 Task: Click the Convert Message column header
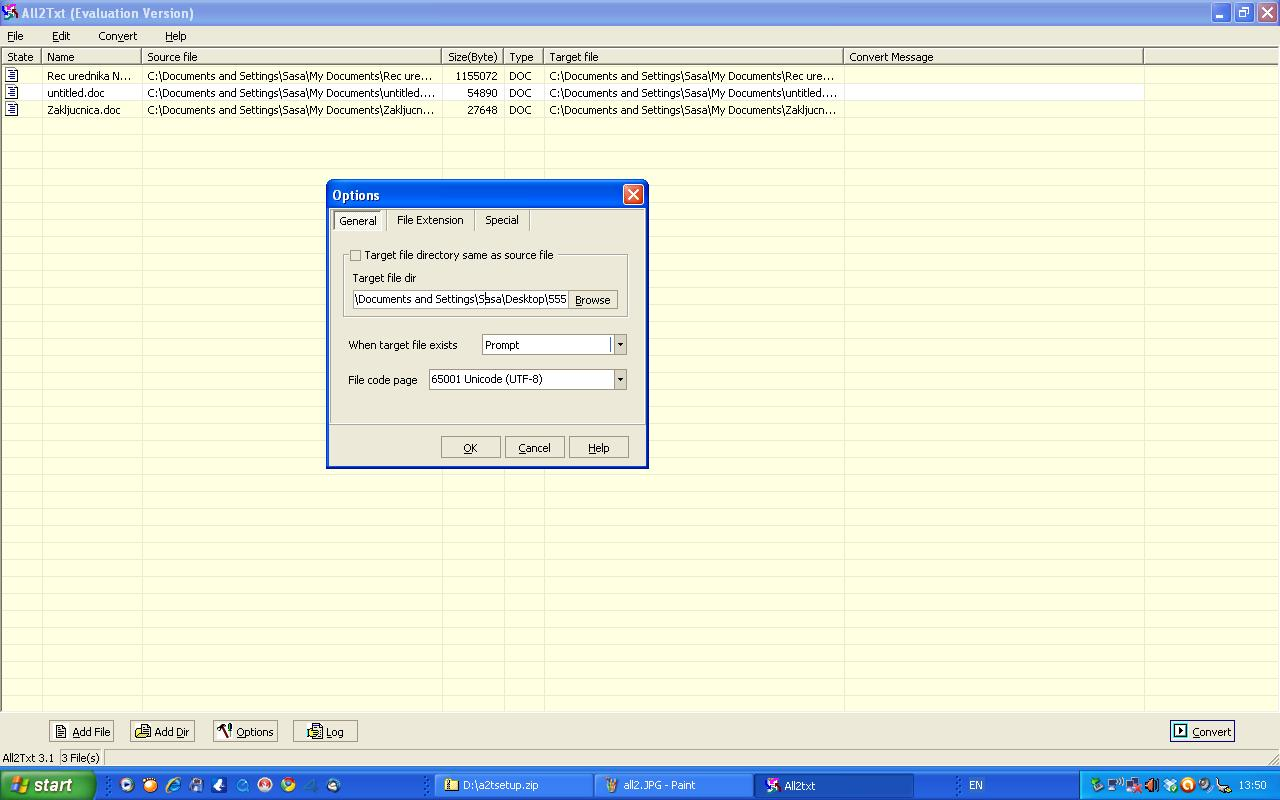(994, 57)
